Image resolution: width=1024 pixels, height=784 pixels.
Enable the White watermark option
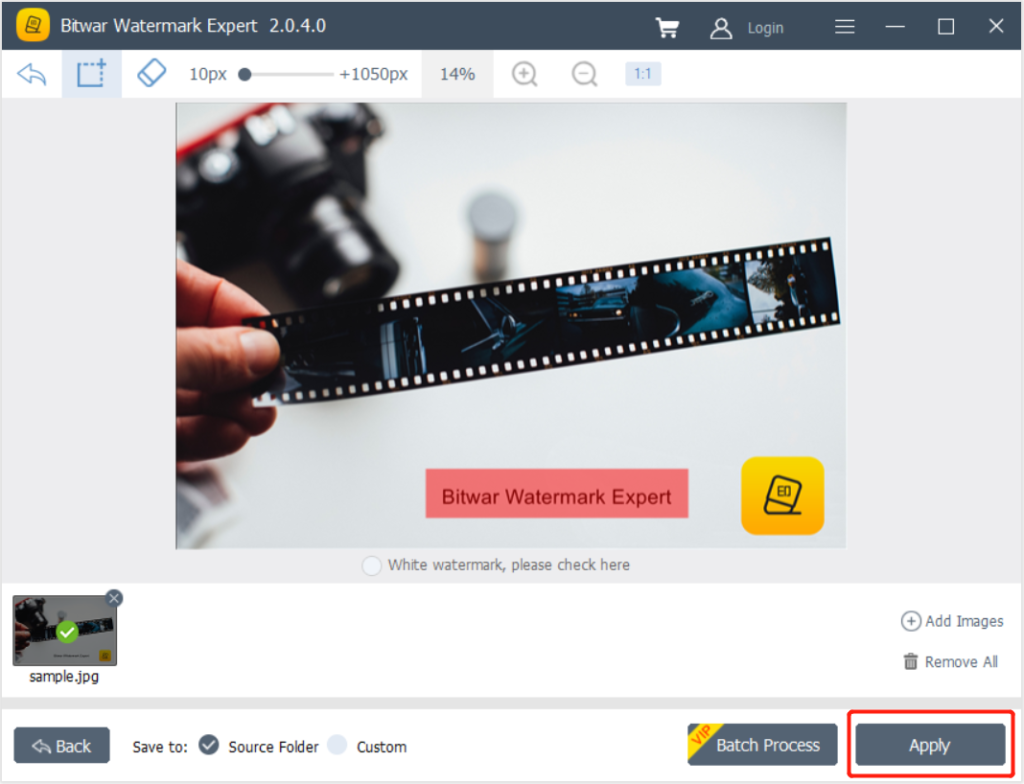371,565
